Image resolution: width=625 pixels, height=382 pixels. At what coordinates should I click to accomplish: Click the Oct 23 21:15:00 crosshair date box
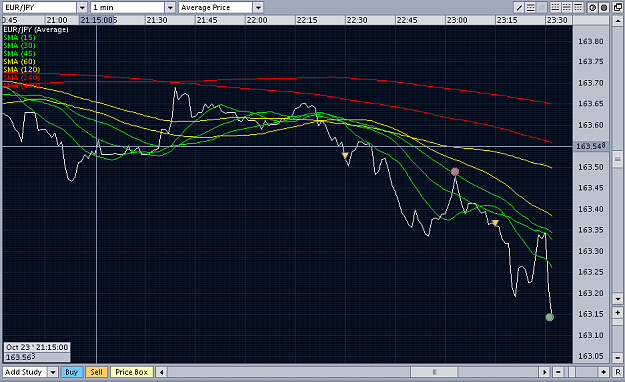click(37, 347)
